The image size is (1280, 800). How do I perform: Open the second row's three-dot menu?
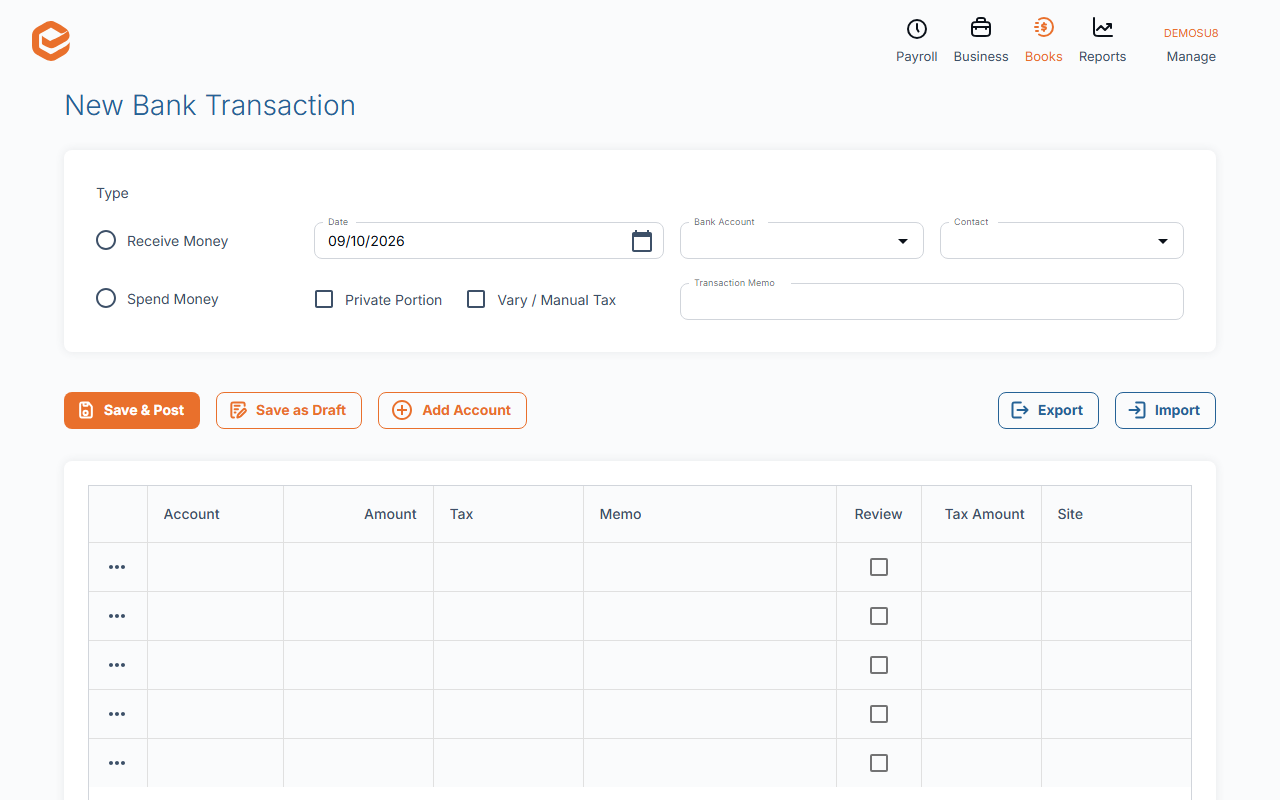click(117, 616)
